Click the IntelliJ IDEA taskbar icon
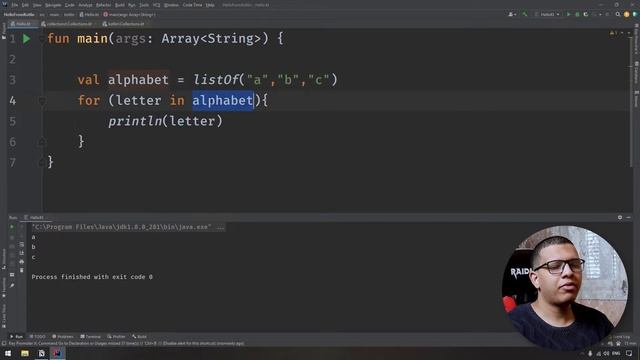The height and width of the screenshot is (360, 640). (x=57, y=353)
